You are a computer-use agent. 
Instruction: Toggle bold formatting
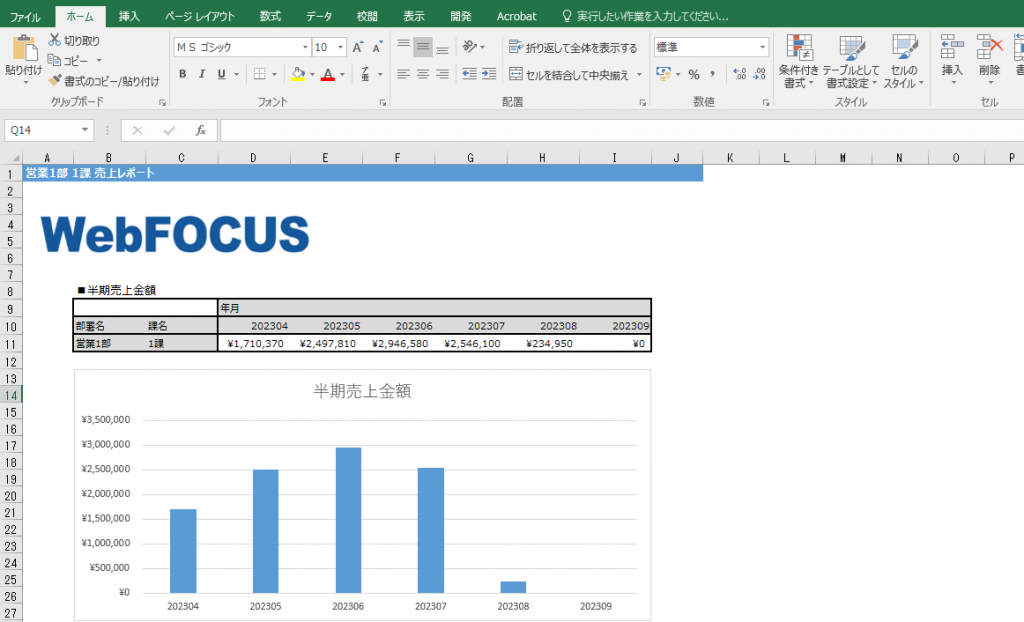tap(182, 74)
